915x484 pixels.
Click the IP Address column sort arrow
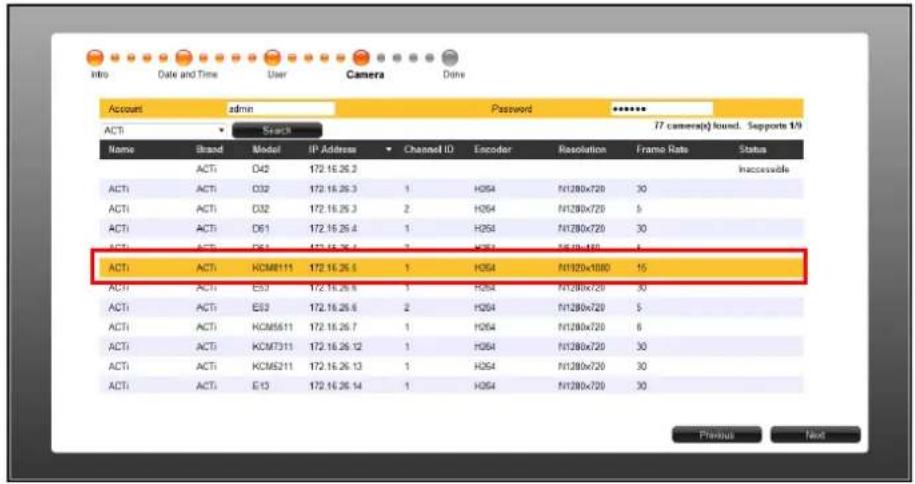(x=389, y=150)
